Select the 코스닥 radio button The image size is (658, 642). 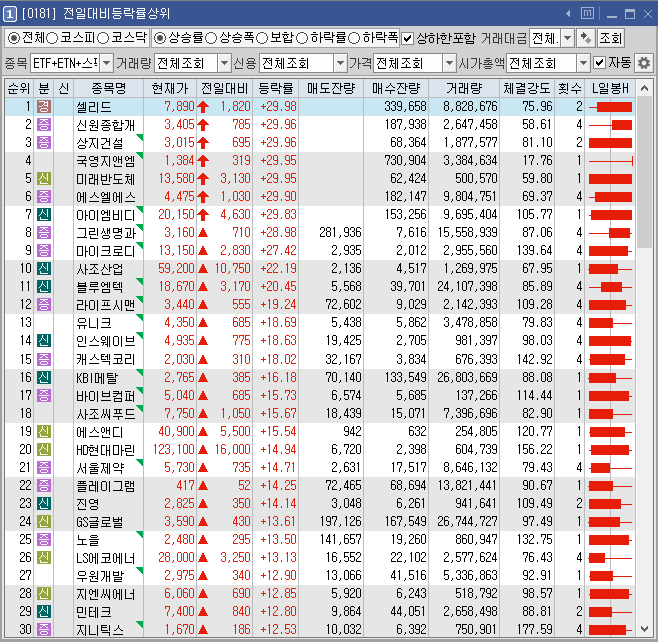tap(103, 38)
